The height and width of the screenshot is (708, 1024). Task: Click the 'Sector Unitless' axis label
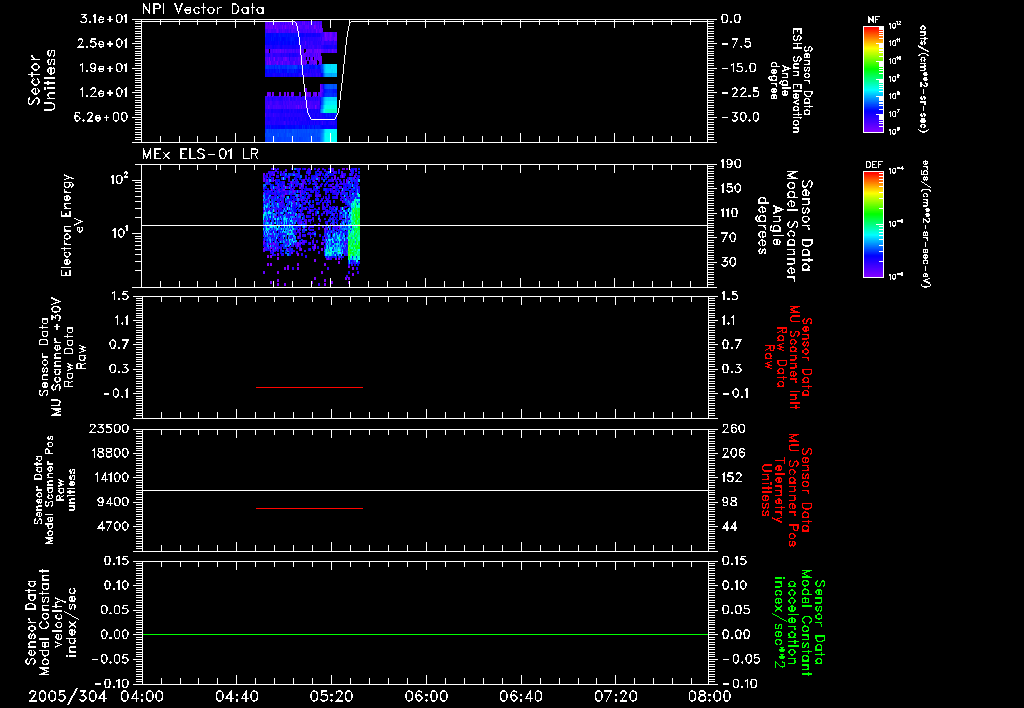coord(42,80)
